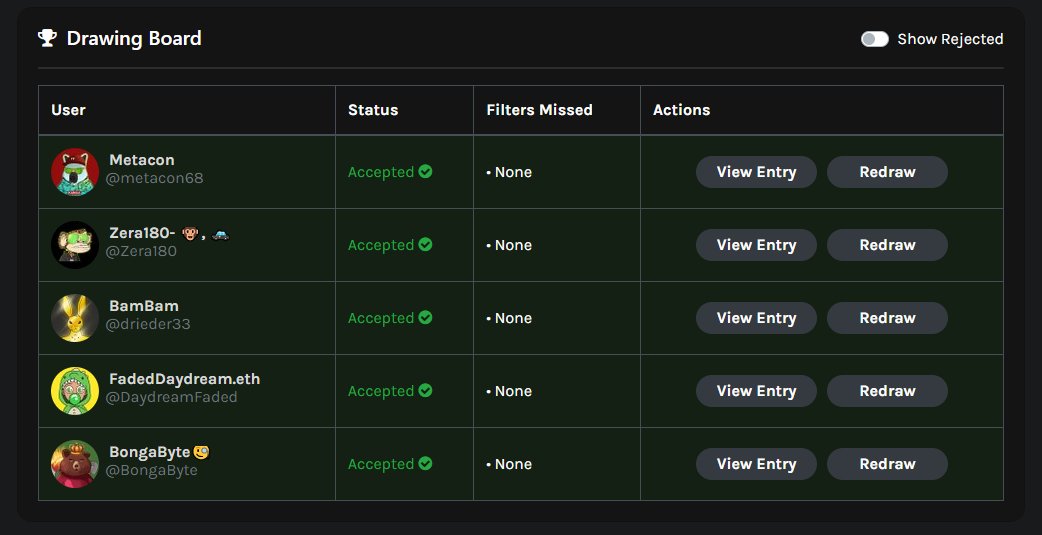This screenshot has height=535, width=1042.
Task: Click the FadedDaydream.eth display name
Action: point(185,379)
